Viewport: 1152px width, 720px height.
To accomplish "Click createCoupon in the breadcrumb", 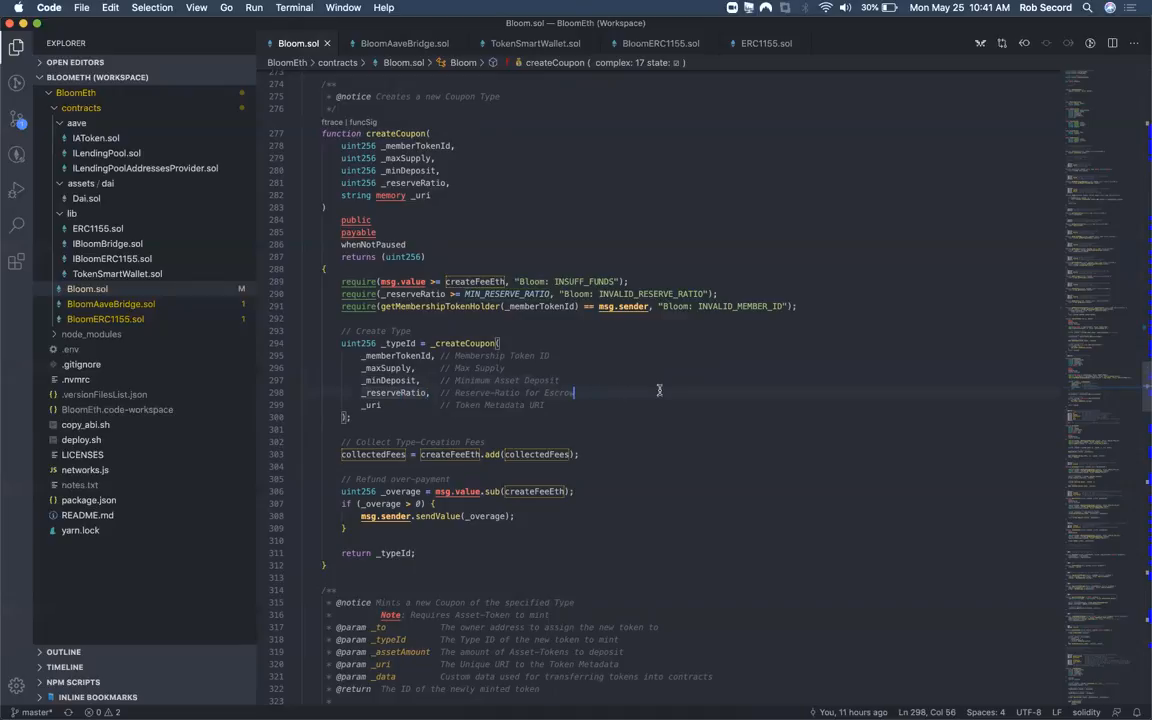I will (x=555, y=62).
